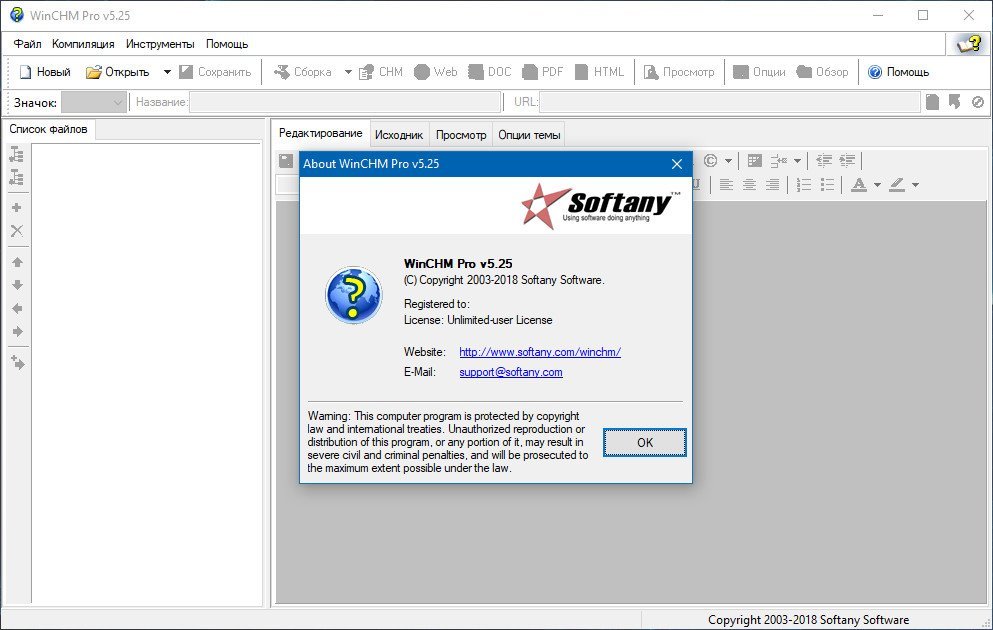
Task: Click the Сохранить save toolbar button
Action: [x=215, y=72]
